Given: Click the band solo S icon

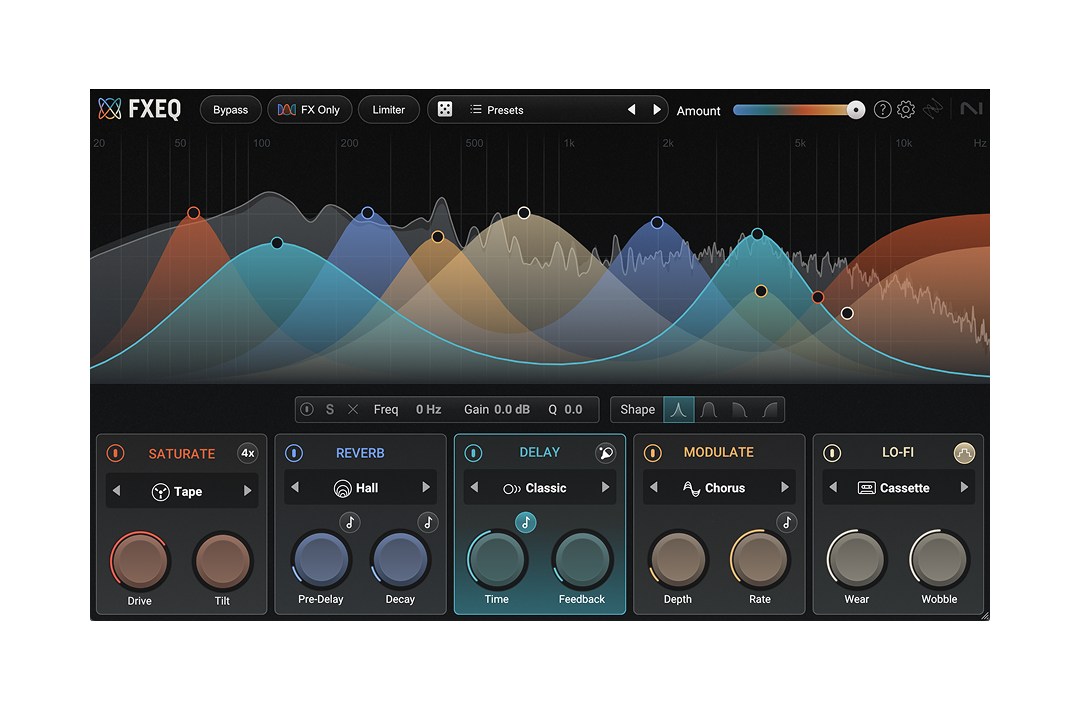Looking at the screenshot, I should [x=330, y=410].
